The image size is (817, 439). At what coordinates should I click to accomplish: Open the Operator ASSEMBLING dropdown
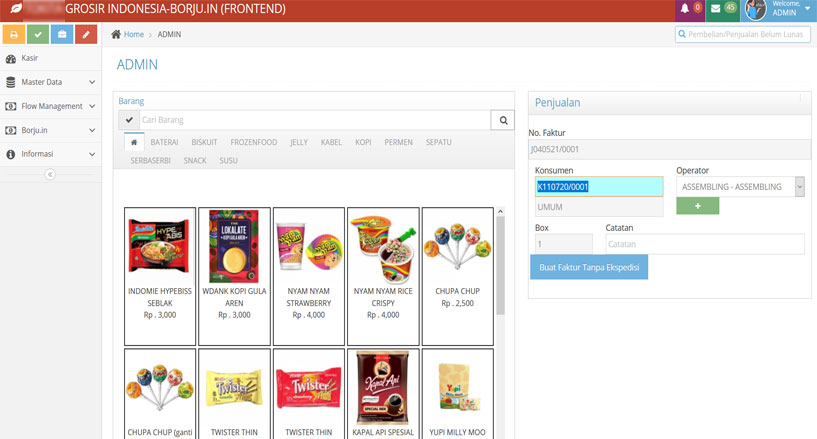[740, 187]
